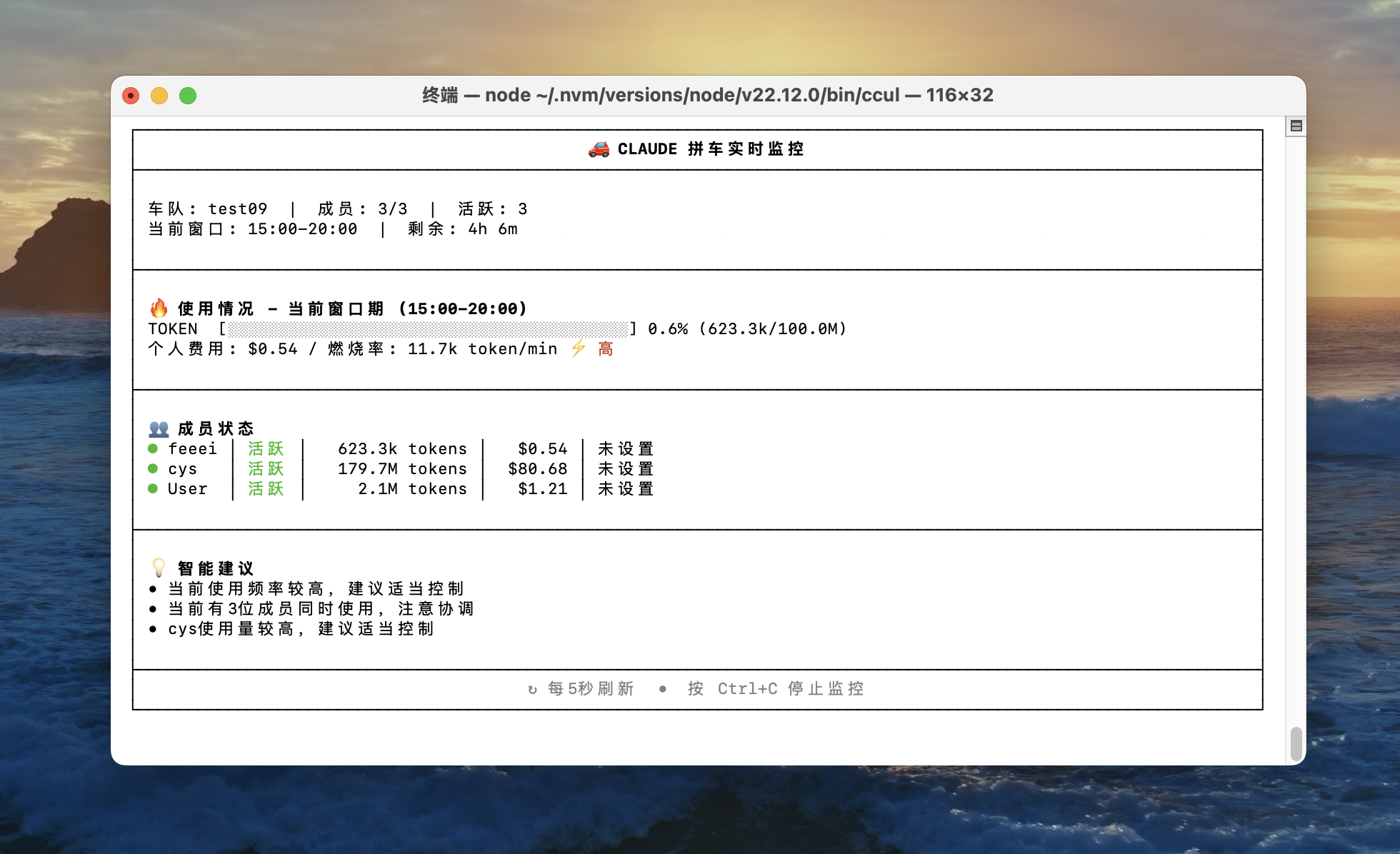The height and width of the screenshot is (854, 1400).
Task: Click the yellow minimize window button
Action: coord(159,96)
